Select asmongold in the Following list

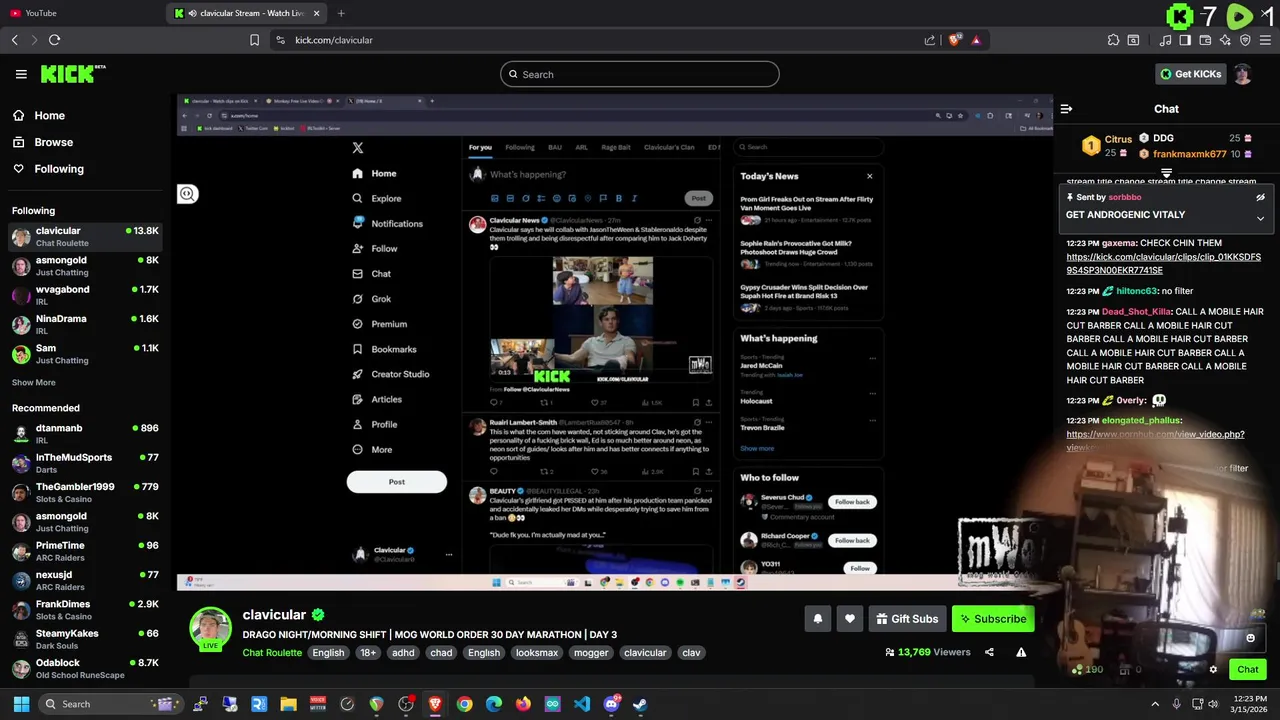click(86, 266)
